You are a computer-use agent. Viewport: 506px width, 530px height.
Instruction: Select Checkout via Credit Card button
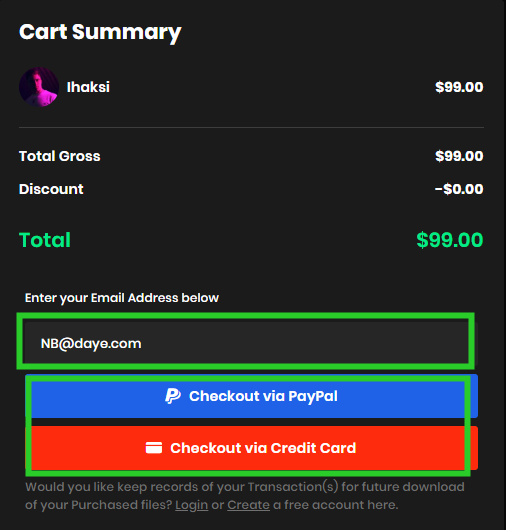click(251, 448)
